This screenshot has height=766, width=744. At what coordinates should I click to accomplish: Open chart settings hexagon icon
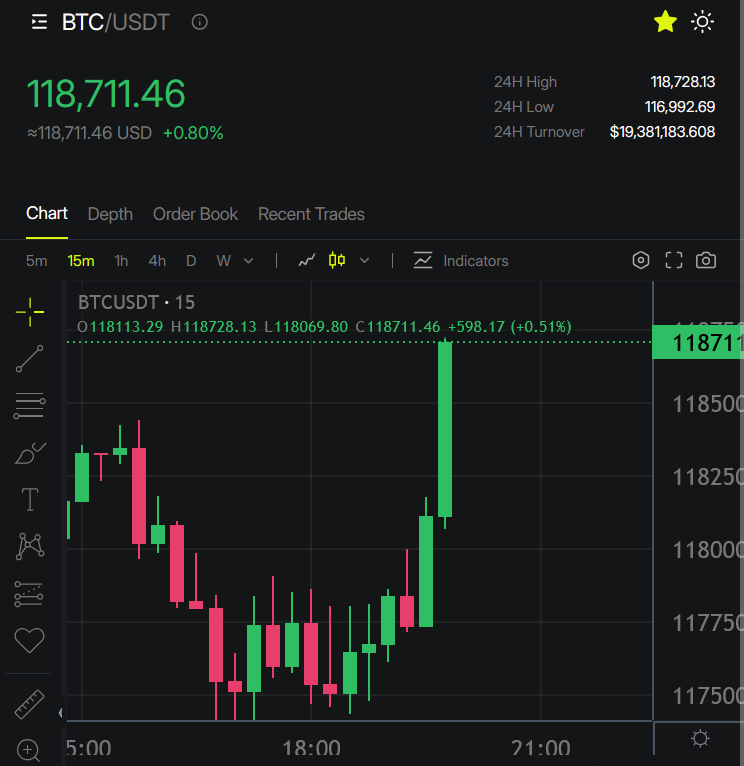coord(641,260)
